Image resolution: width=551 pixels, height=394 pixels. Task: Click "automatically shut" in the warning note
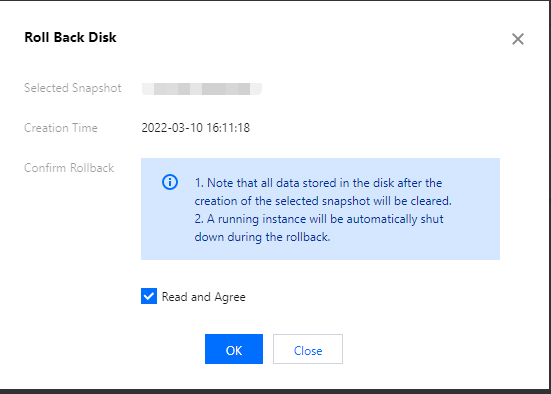(x=395, y=219)
